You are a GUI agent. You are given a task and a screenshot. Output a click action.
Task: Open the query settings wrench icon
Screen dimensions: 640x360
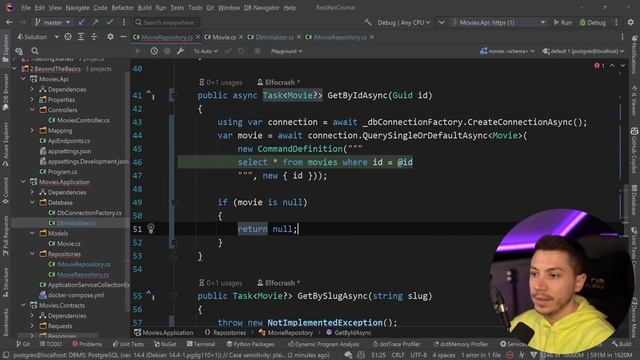(x=180, y=51)
